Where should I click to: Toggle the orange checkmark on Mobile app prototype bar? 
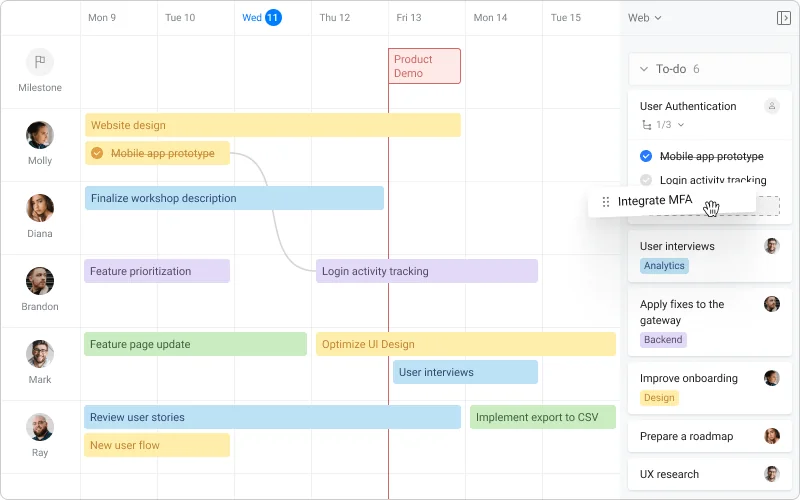click(x=97, y=153)
